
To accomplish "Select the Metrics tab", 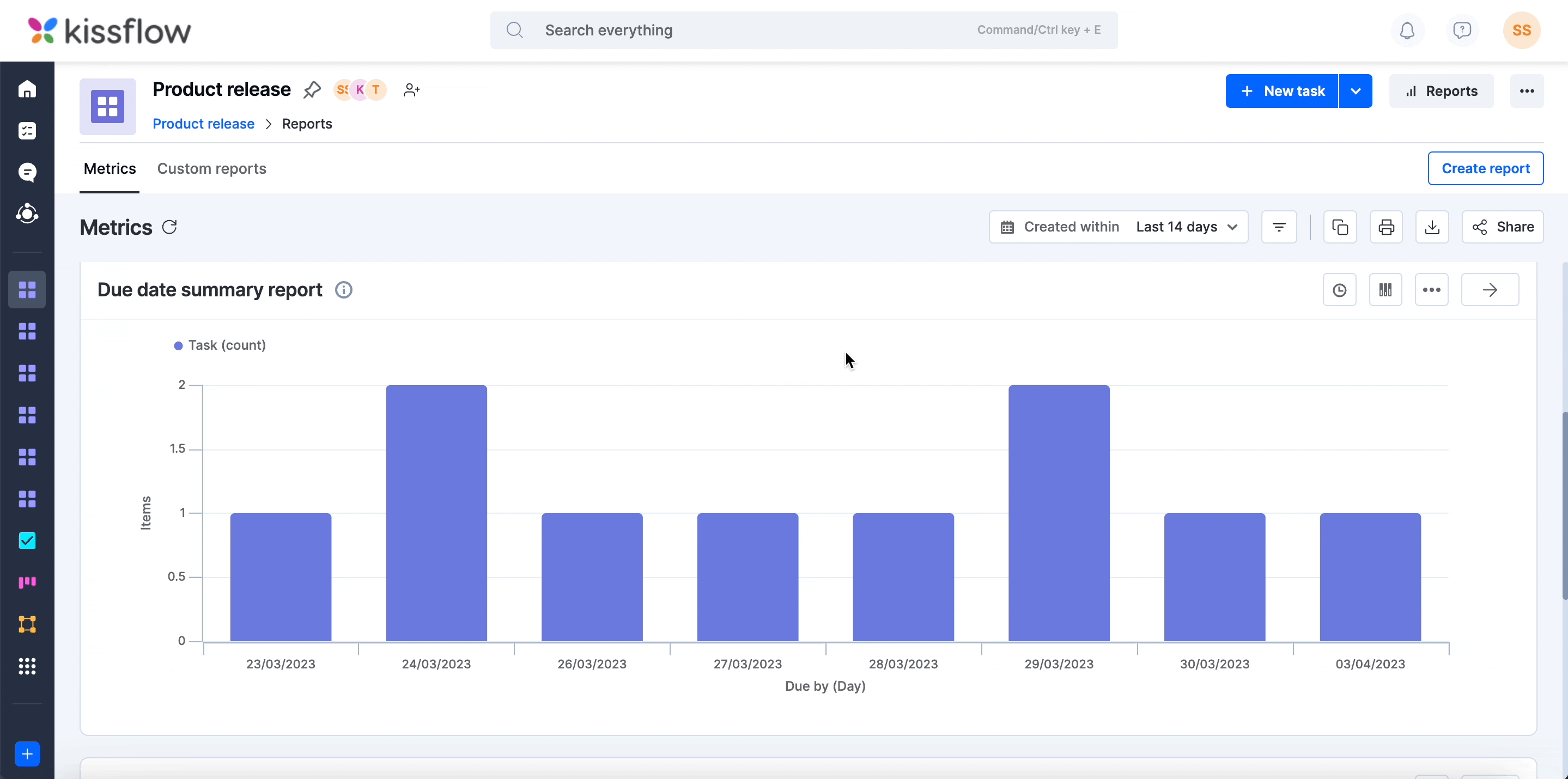I will 110,168.
